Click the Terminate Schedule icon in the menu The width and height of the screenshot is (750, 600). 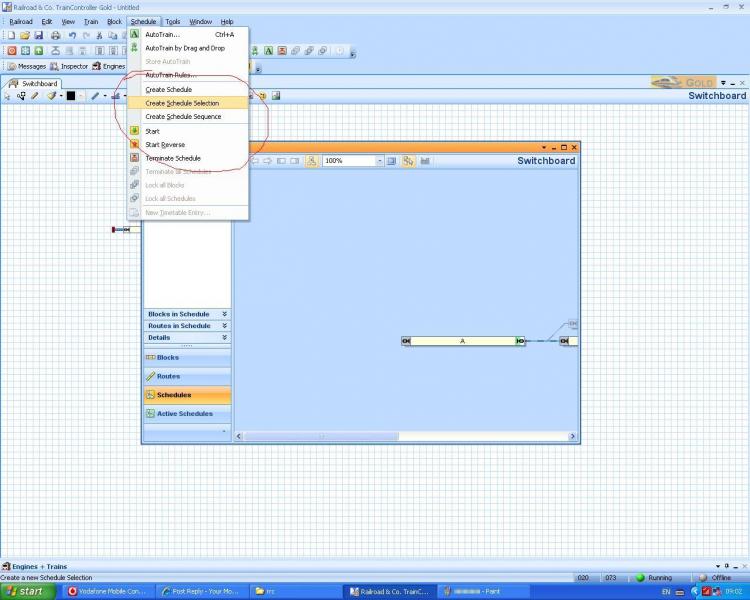click(x=134, y=158)
